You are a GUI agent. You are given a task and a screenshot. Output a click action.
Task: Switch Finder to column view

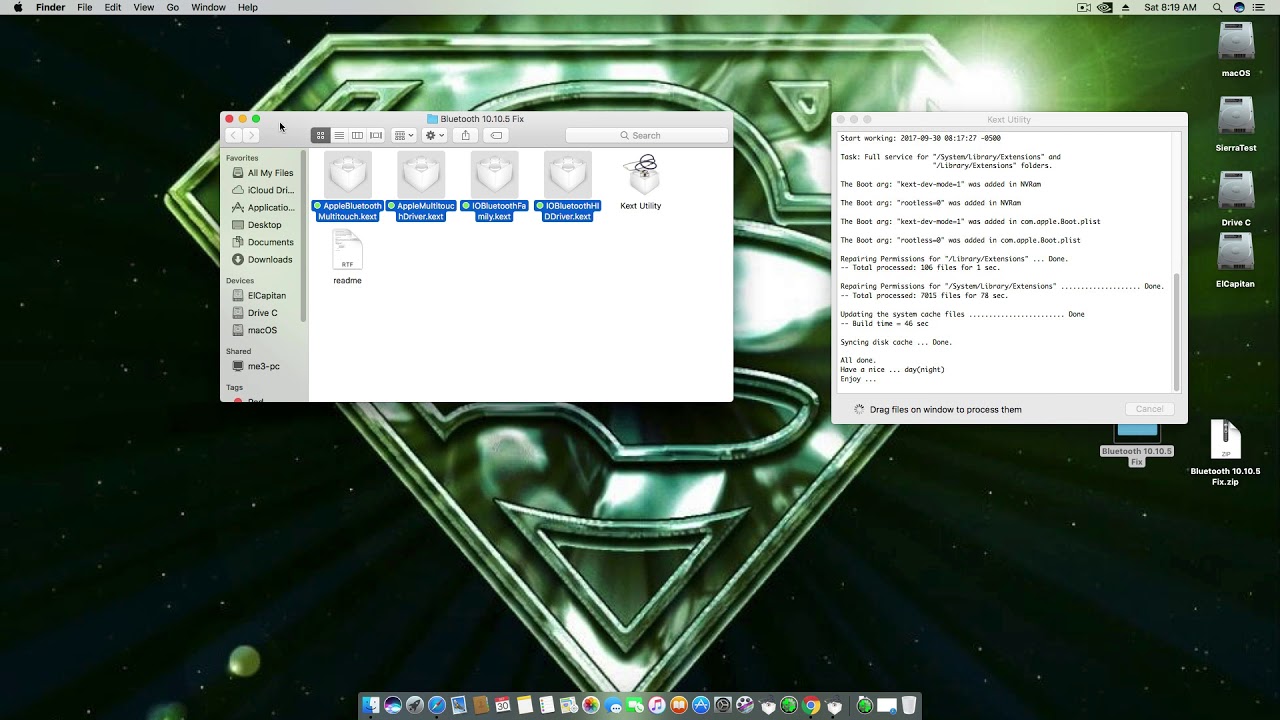[x=357, y=135]
